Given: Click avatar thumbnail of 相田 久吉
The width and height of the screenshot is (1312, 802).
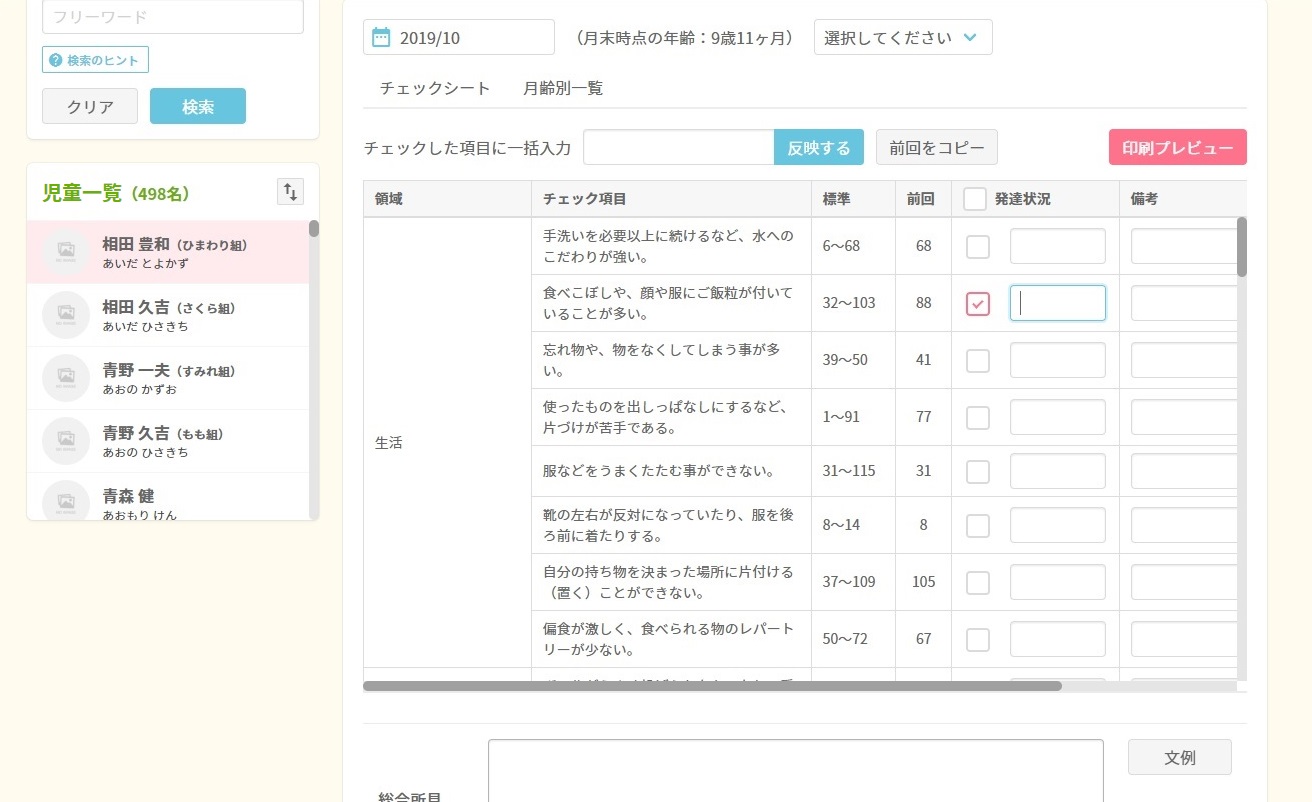Looking at the screenshot, I should coord(66,315).
